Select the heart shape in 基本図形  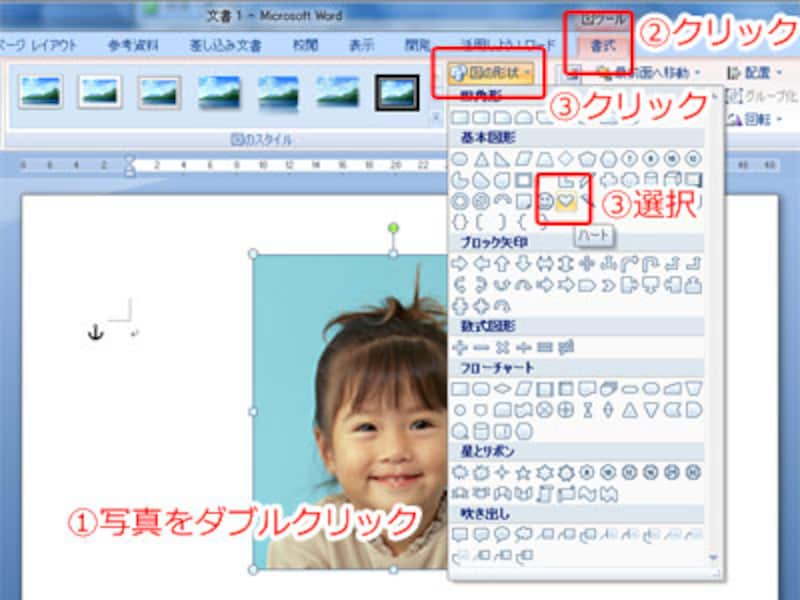pyautogui.click(x=566, y=201)
